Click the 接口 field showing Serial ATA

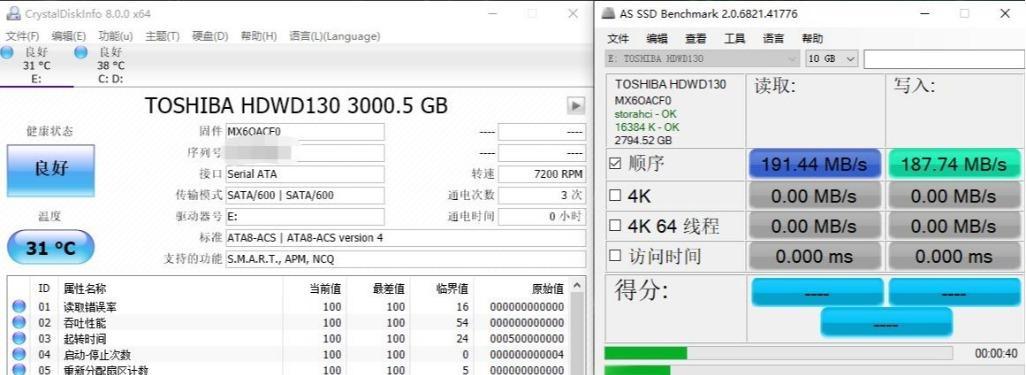(305, 174)
